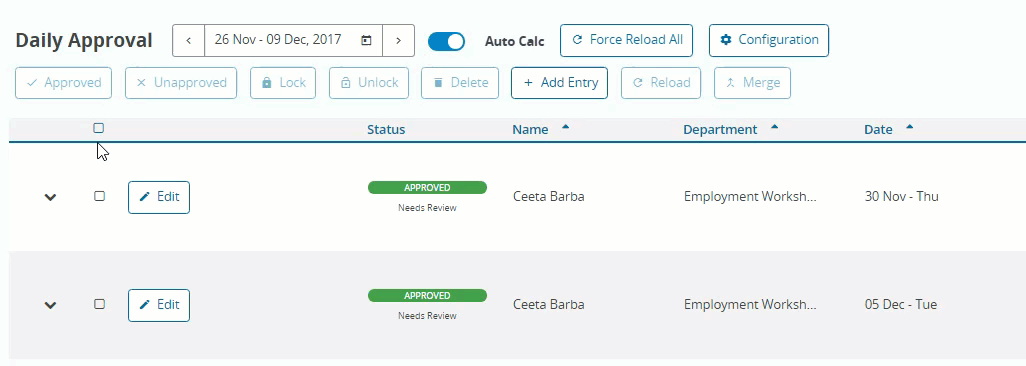Check the 30 Nov - Thu row checkbox
Screen dimensions: 1026x366
coord(99,196)
